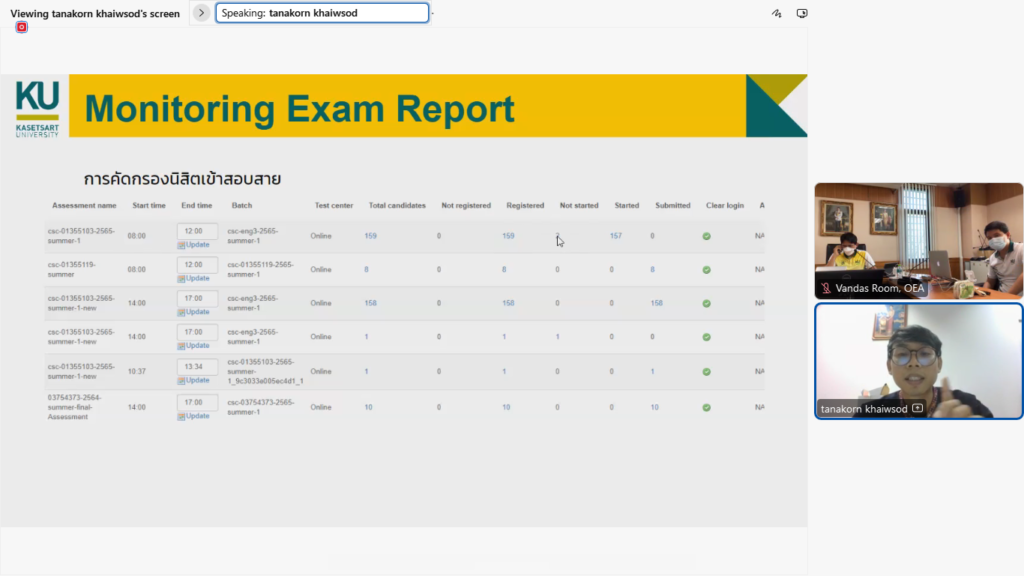Click the 12:00 end time field, first row
Viewport: 1024px width, 576px height.
click(197, 231)
